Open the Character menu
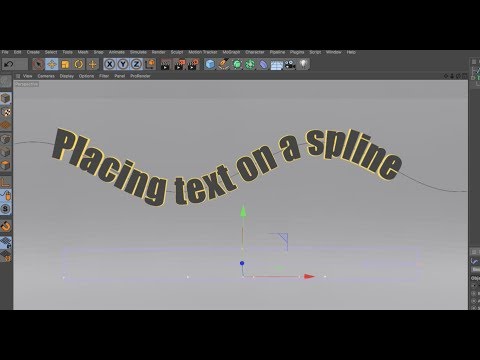This screenshot has width=480, height=360. 255,52
